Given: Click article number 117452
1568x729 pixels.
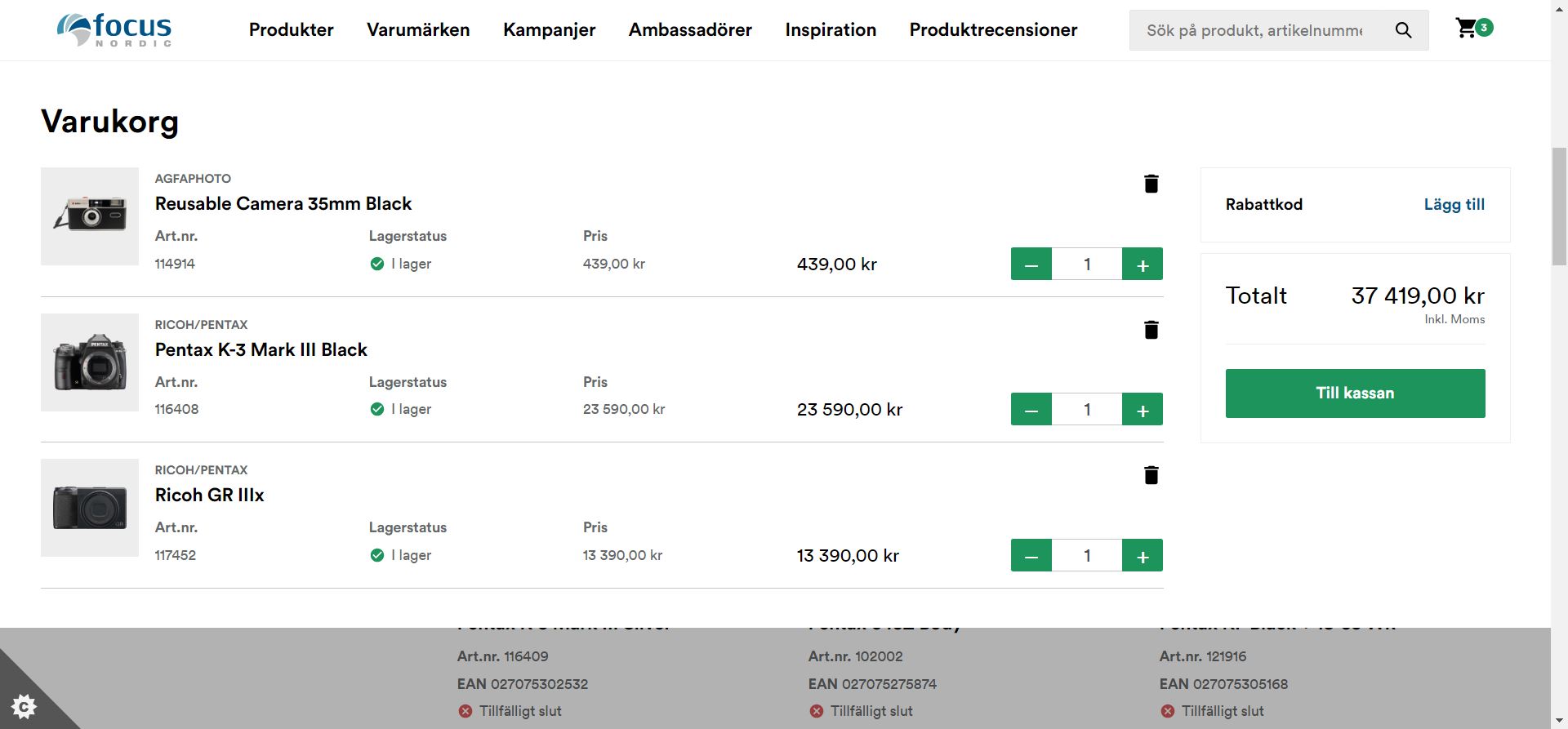Looking at the screenshot, I should pos(176,555).
